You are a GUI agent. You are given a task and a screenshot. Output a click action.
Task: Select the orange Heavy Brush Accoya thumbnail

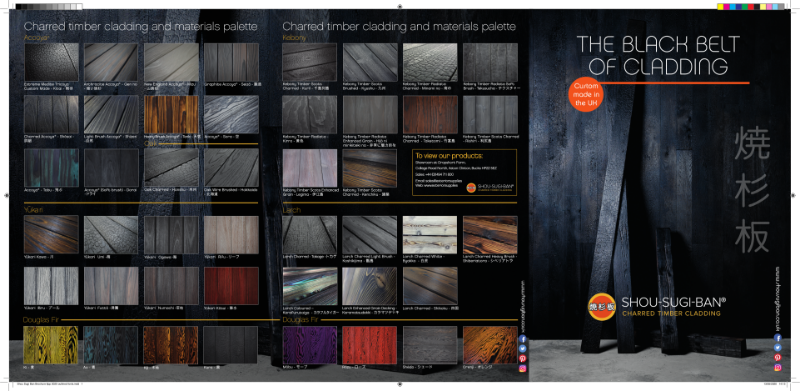(171, 115)
